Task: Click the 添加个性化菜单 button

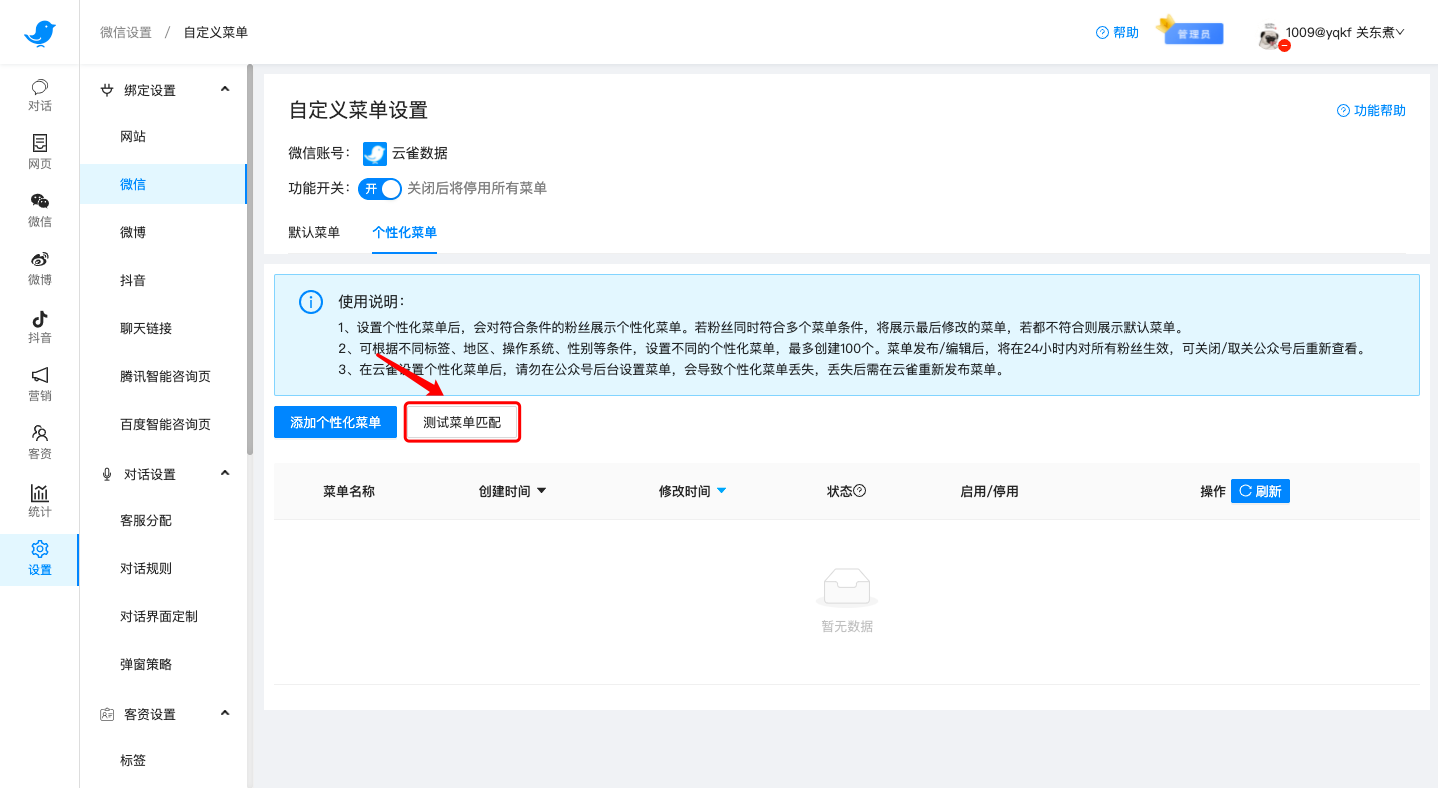Action: tap(335, 421)
